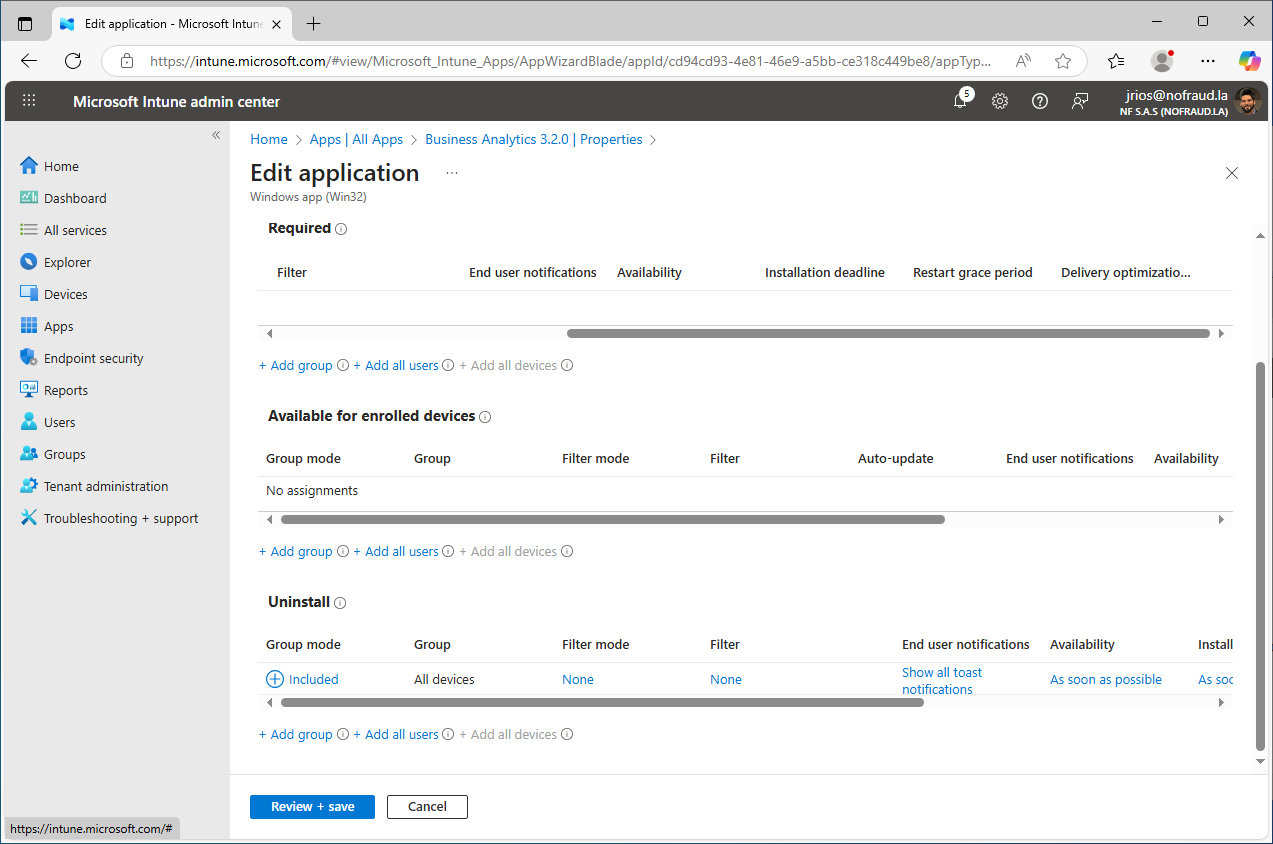Click Read aloud icon in address bar

click(1023, 61)
